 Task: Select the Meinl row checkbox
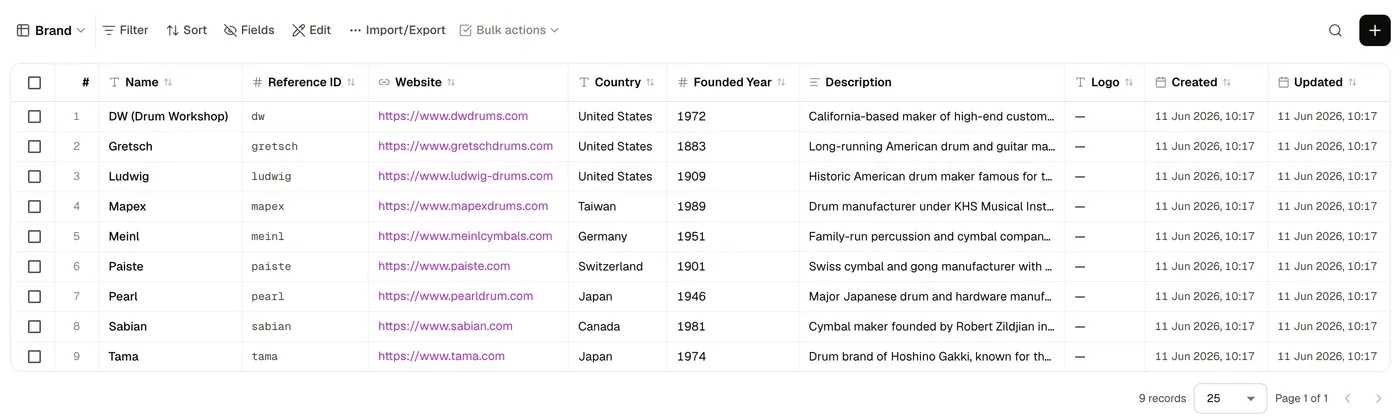[x=34, y=236]
